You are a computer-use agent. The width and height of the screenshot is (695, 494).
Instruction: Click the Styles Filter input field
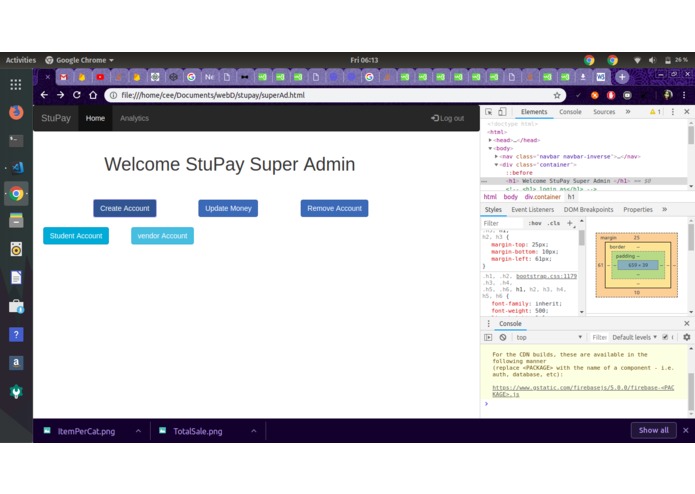click(503, 223)
